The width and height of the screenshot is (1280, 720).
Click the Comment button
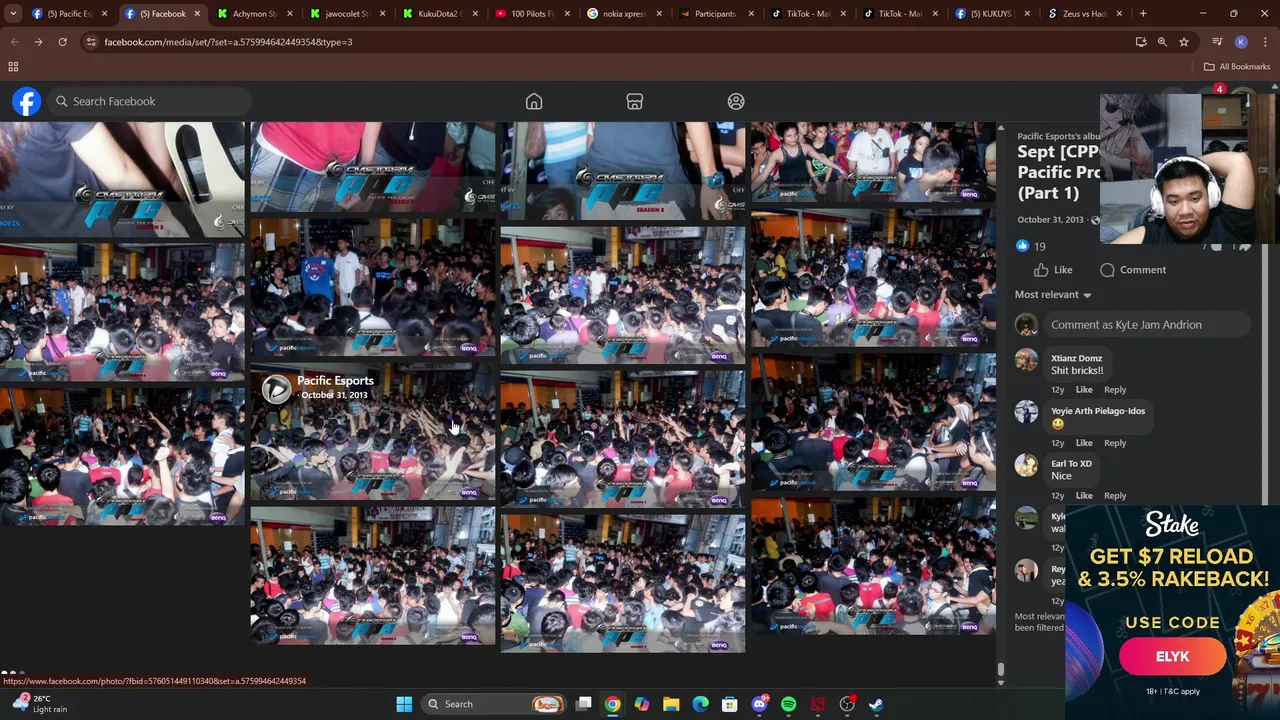coord(1133,270)
